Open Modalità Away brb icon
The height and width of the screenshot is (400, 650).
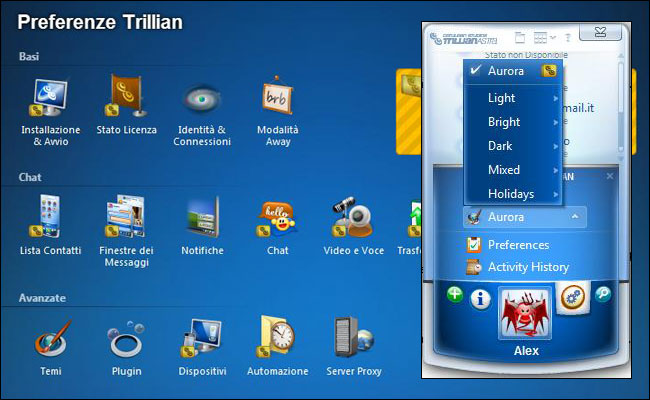point(277,98)
